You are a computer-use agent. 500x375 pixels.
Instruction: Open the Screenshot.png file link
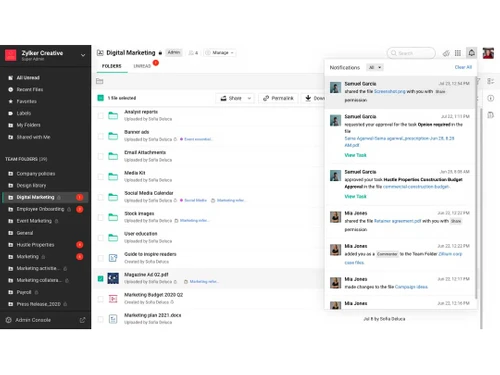(390, 91)
